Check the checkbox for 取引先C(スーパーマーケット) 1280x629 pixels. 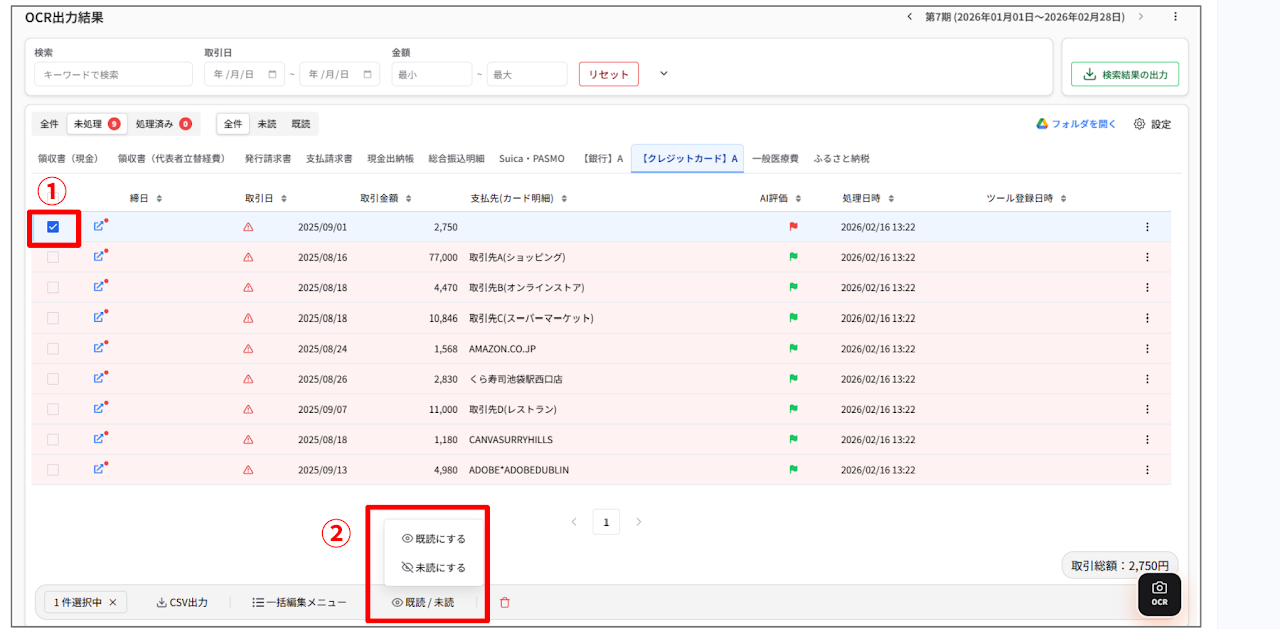coord(53,318)
